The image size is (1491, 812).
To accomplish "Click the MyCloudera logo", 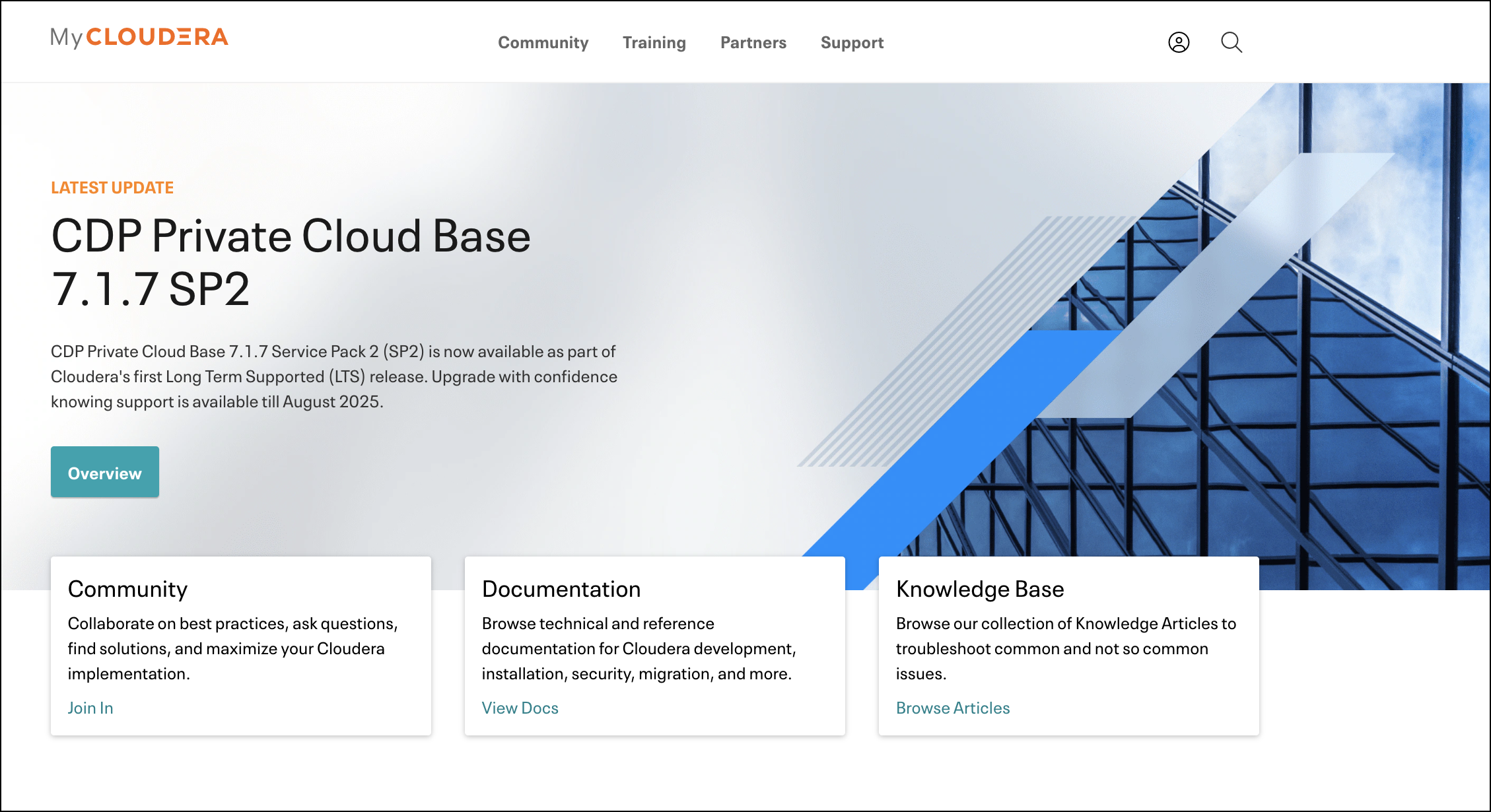I will 139,37.
